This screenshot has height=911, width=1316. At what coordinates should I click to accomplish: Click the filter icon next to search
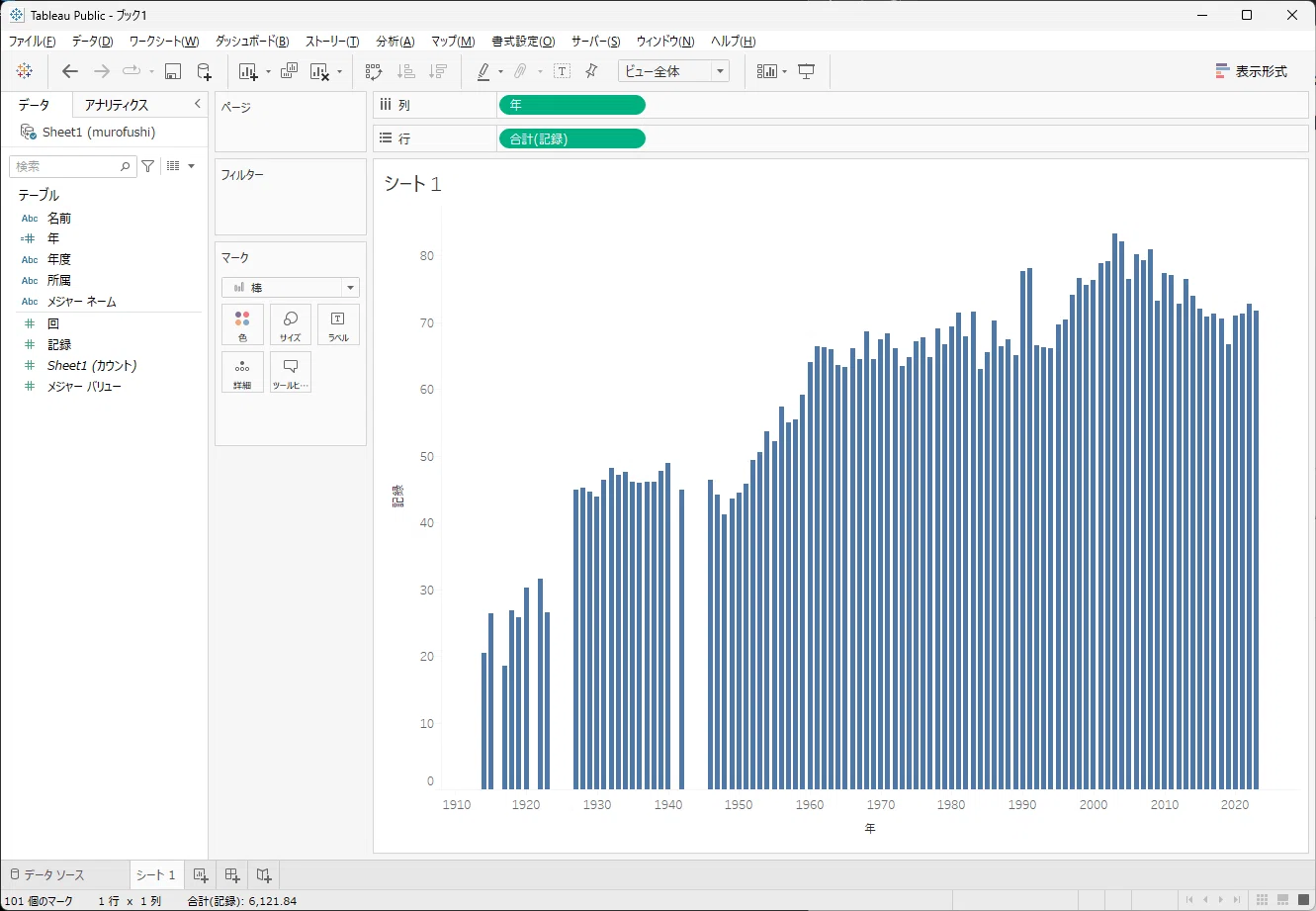pos(147,166)
